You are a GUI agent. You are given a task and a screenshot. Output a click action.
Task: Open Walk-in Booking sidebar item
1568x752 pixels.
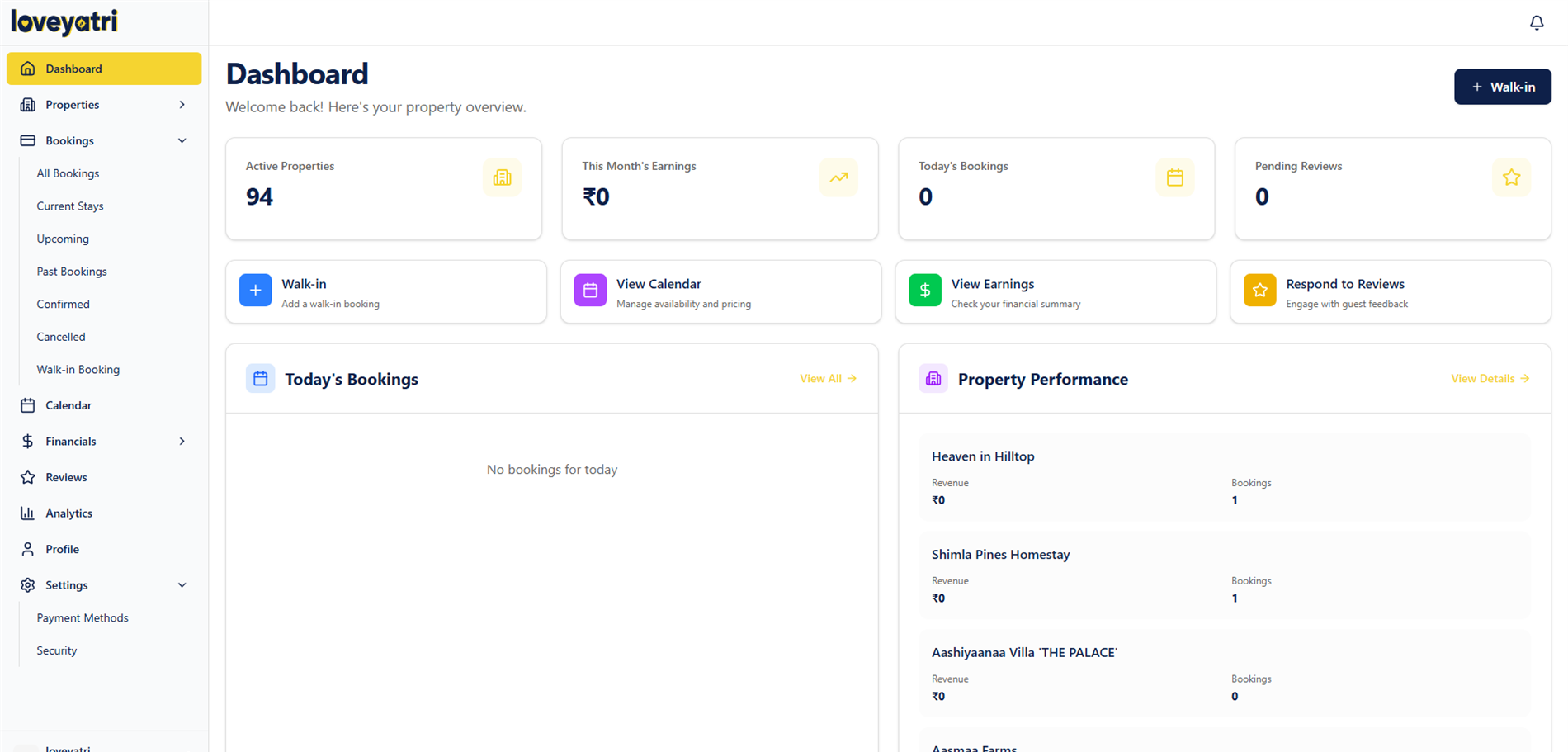[x=78, y=370]
